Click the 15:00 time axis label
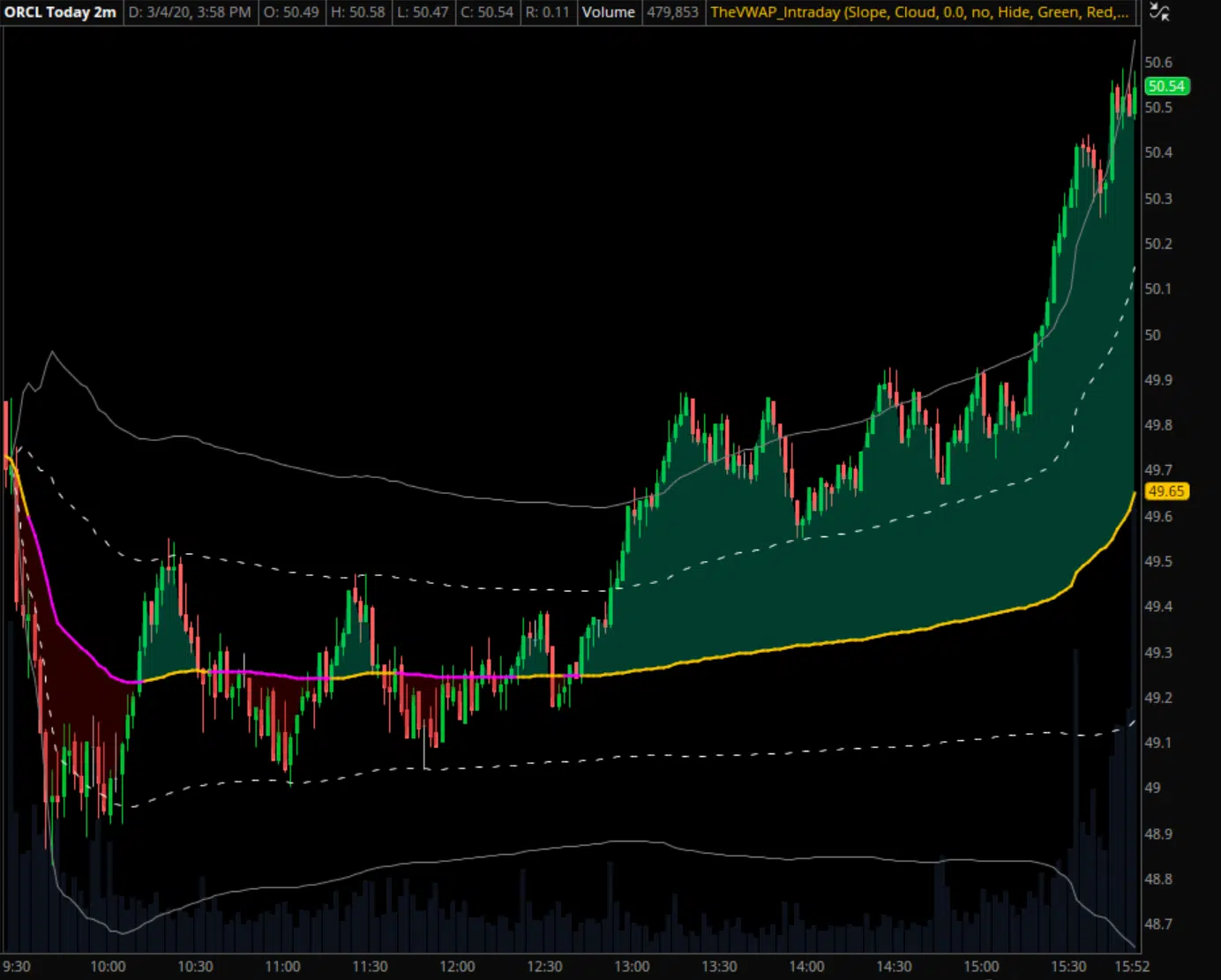 point(981,966)
